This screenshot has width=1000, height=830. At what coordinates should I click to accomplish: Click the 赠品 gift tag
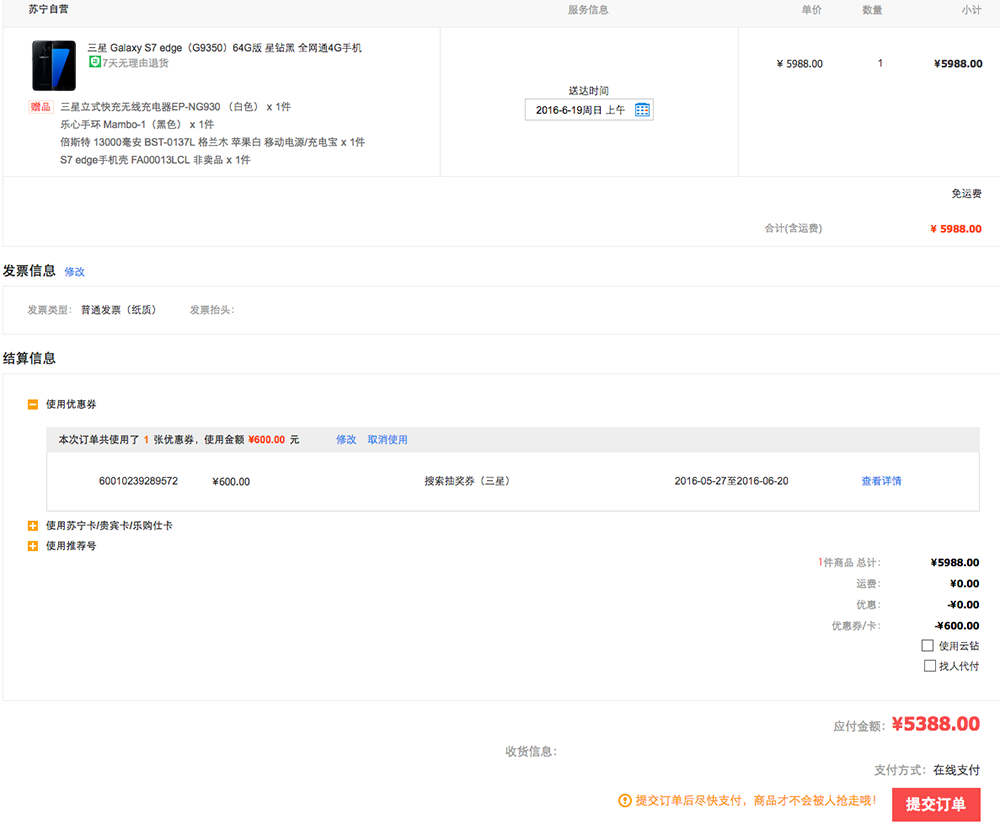pos(41,107)
